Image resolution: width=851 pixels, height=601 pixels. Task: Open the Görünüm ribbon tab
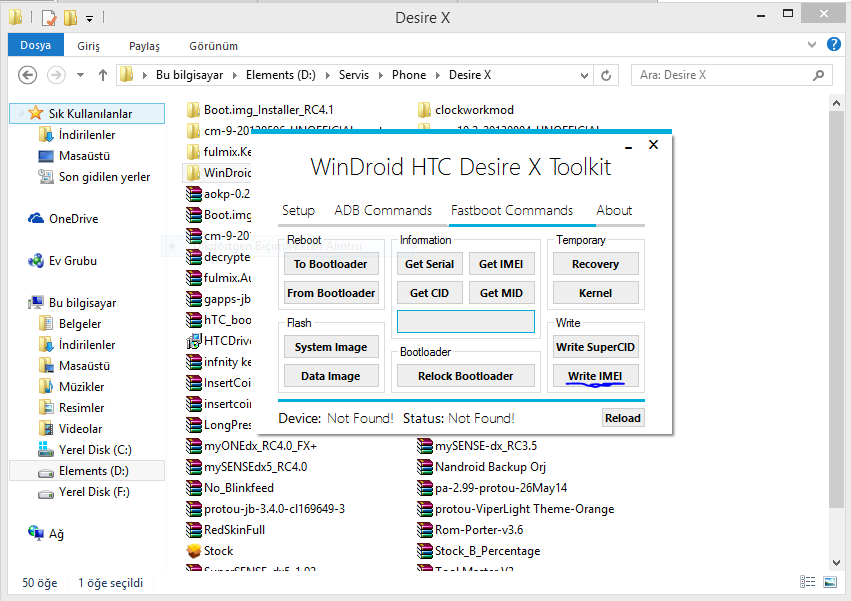tap(214, 46)
